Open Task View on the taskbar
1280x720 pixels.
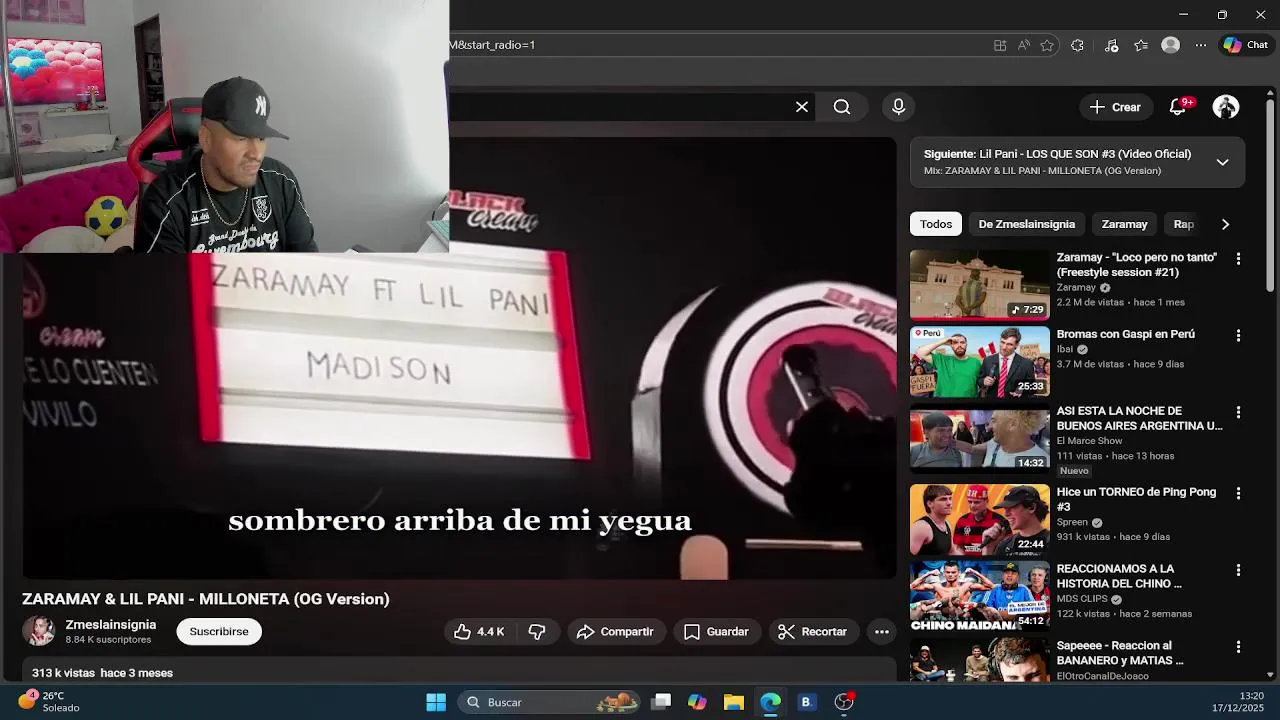click(661, 702)
